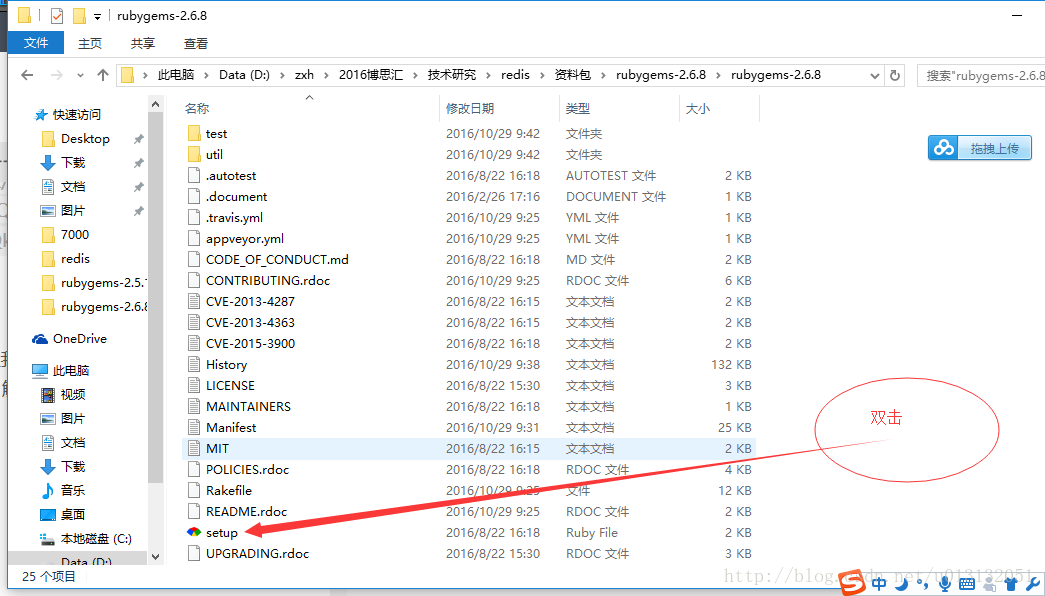This screenshot has width=1045, height=596.
Task: Select the setup Ruby file icon
Action: (194, 533)
